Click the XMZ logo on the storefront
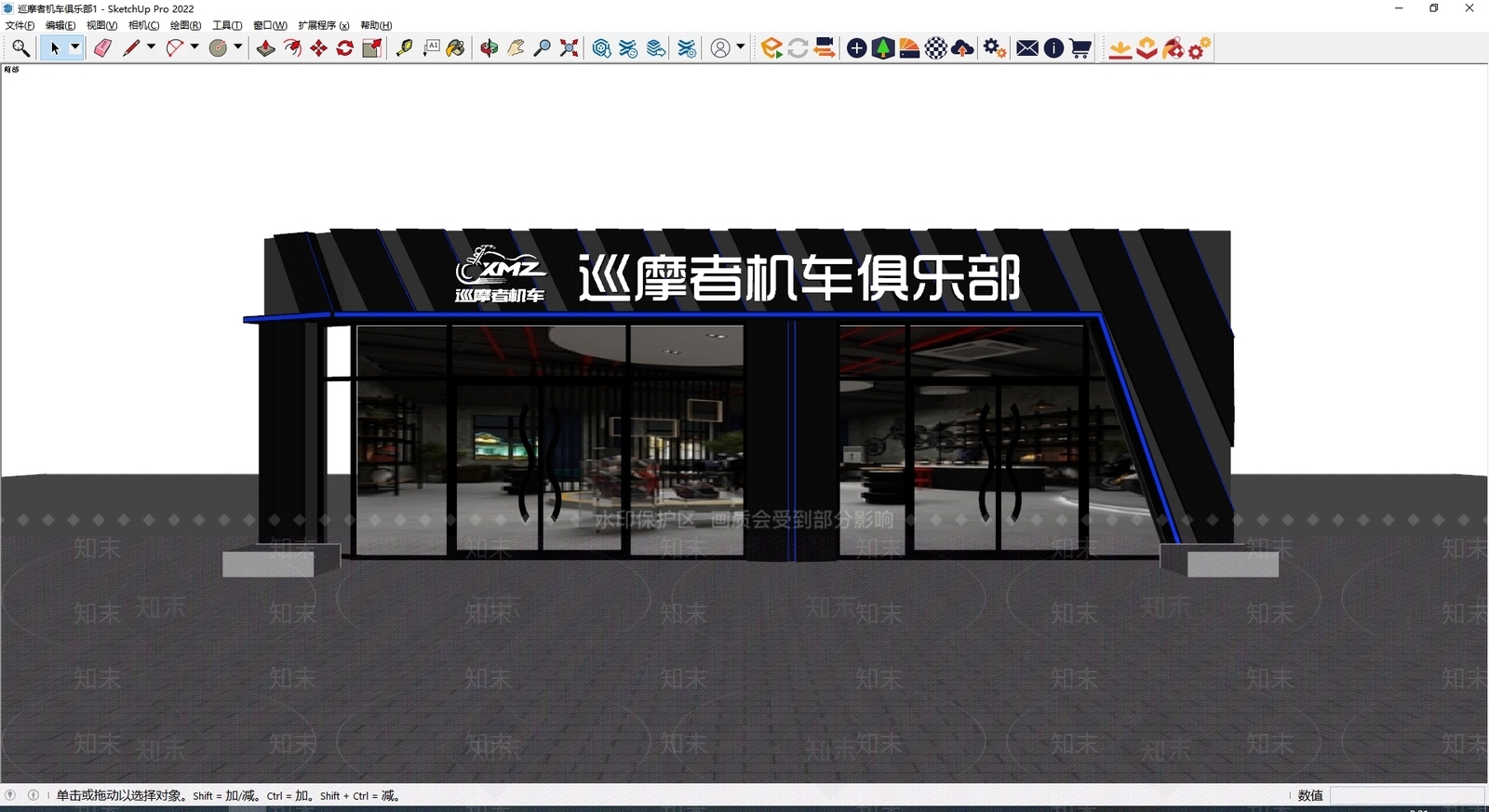Image resolution: width=1489 pixels, height=812 pixels. pyautogui.click(x=500, y=273)
